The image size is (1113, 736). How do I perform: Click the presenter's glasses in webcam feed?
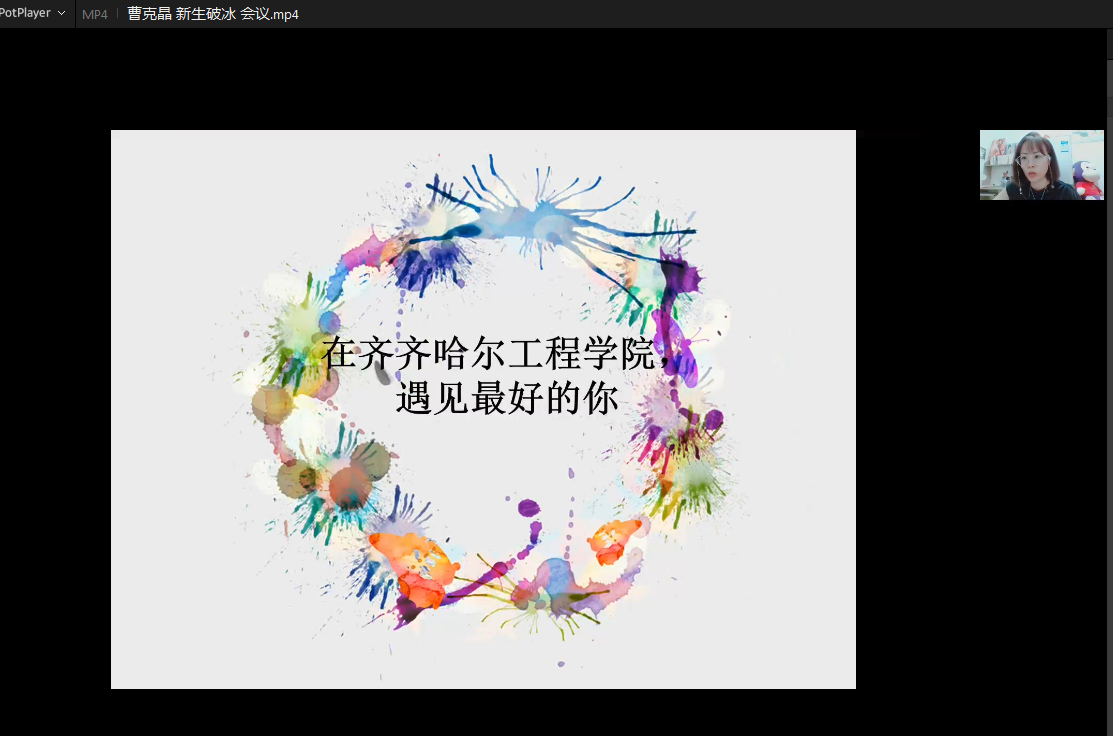coord(1031,160)
